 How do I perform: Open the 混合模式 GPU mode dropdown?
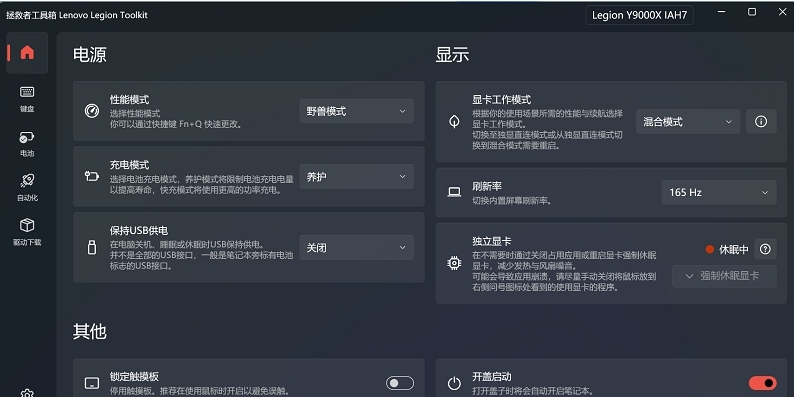click(x=688, y=122)
